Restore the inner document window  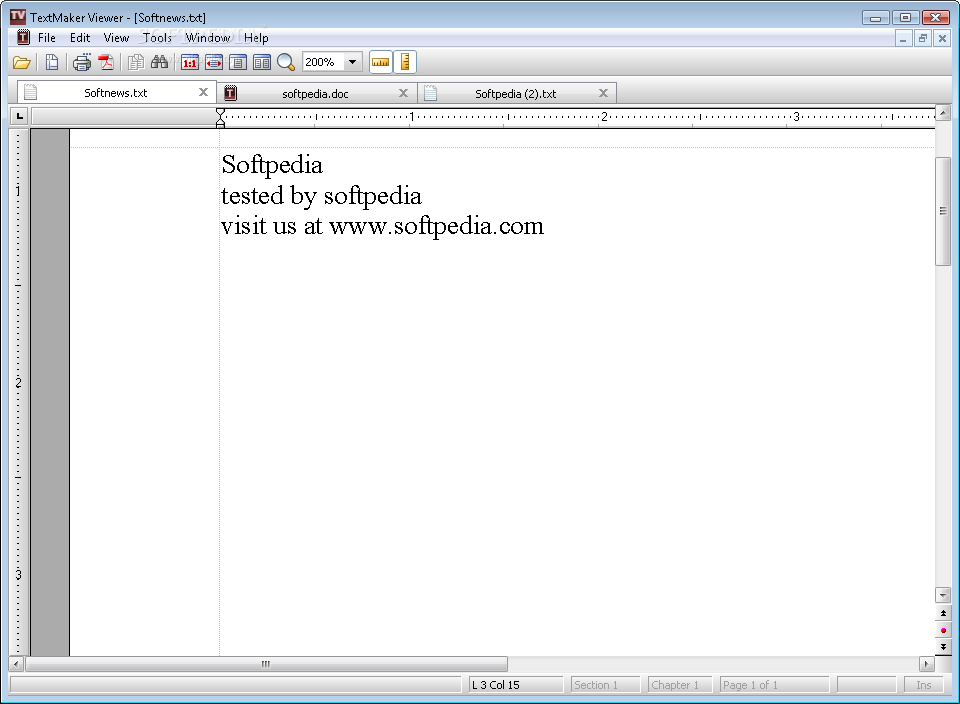click(923, 39)
